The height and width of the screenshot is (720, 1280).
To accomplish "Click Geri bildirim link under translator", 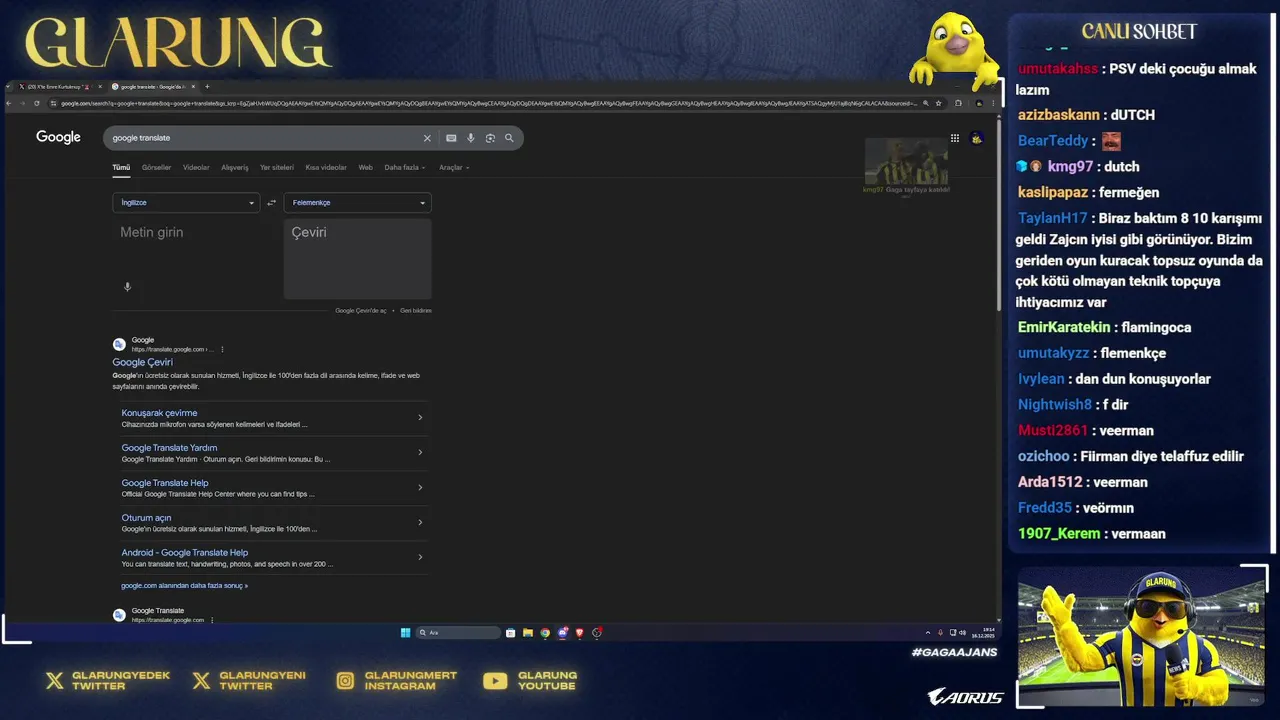I will point(416,311).
